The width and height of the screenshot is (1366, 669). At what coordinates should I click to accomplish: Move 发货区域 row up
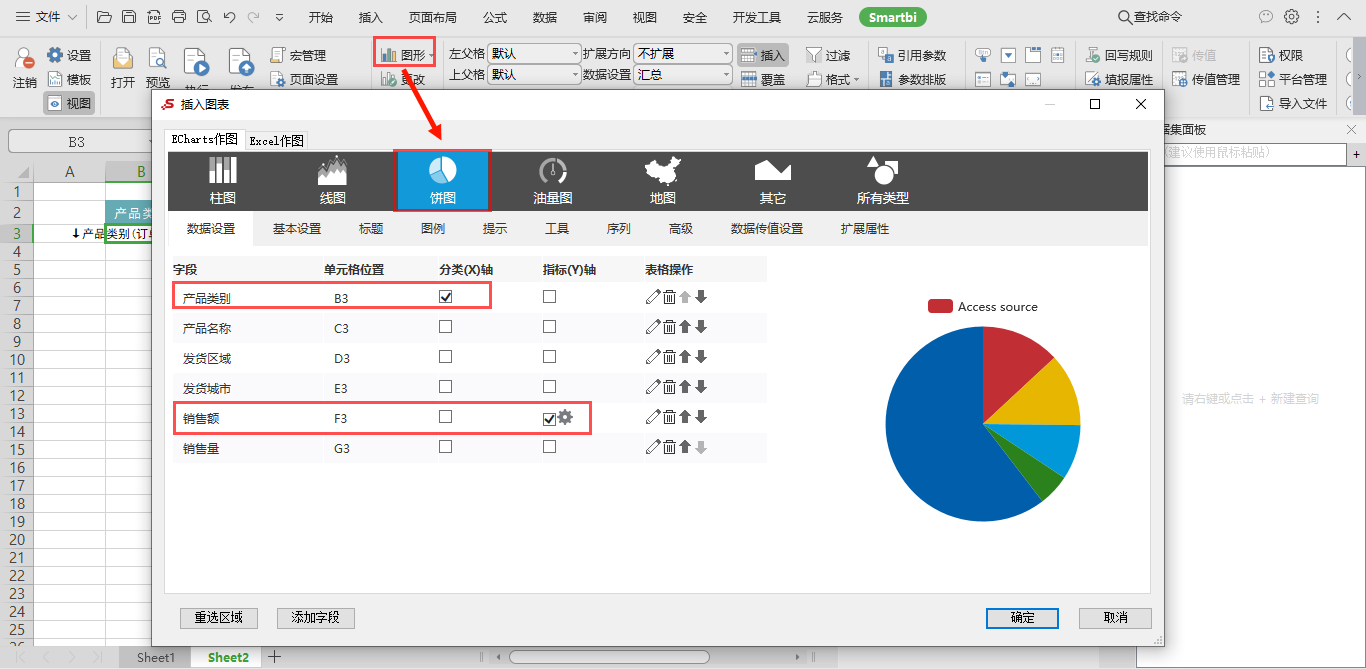click(x=685, y=356)
